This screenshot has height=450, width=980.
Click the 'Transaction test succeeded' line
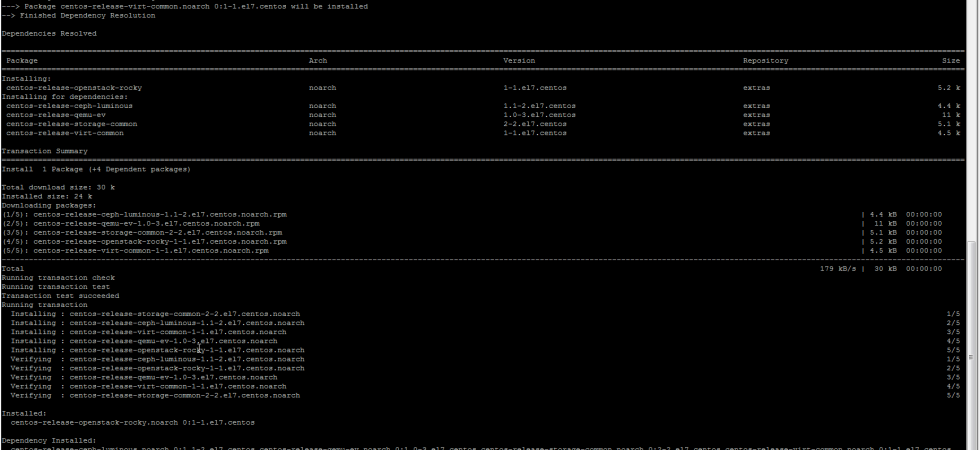pos(60,296)
